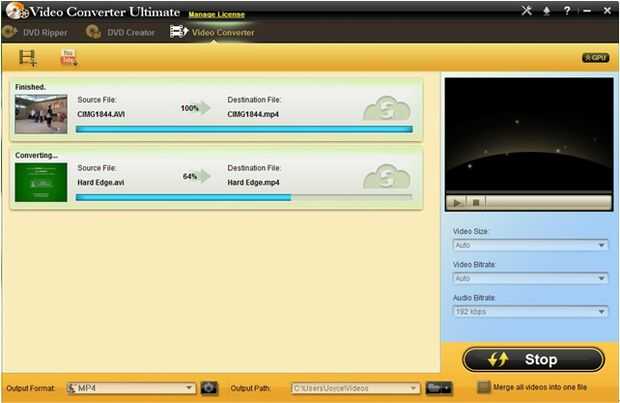Click the download update icon in title bar

(547, 11)
